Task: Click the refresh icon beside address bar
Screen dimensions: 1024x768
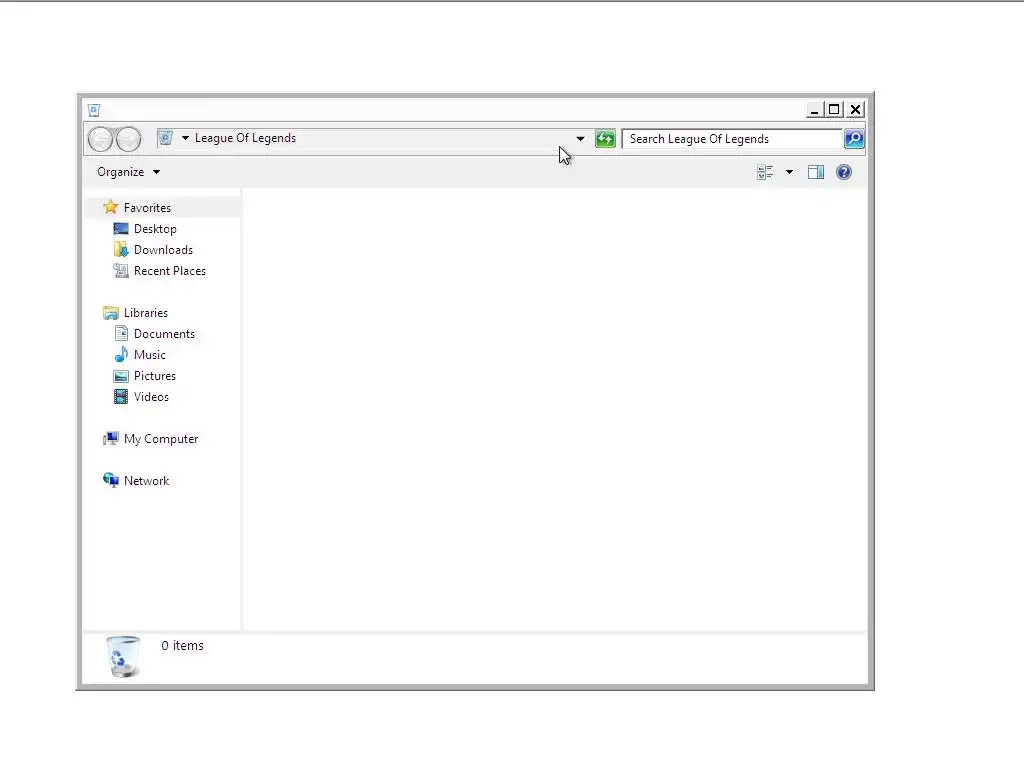Action: pos(605,138)
